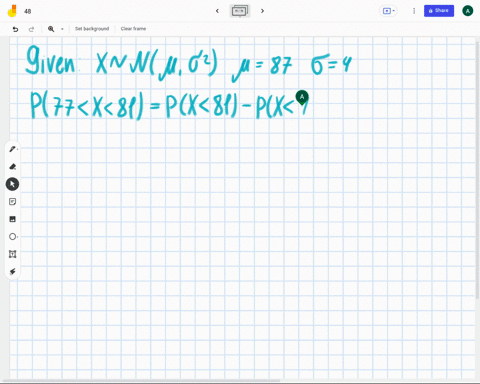Add a sticky note

tap(12, 202)
